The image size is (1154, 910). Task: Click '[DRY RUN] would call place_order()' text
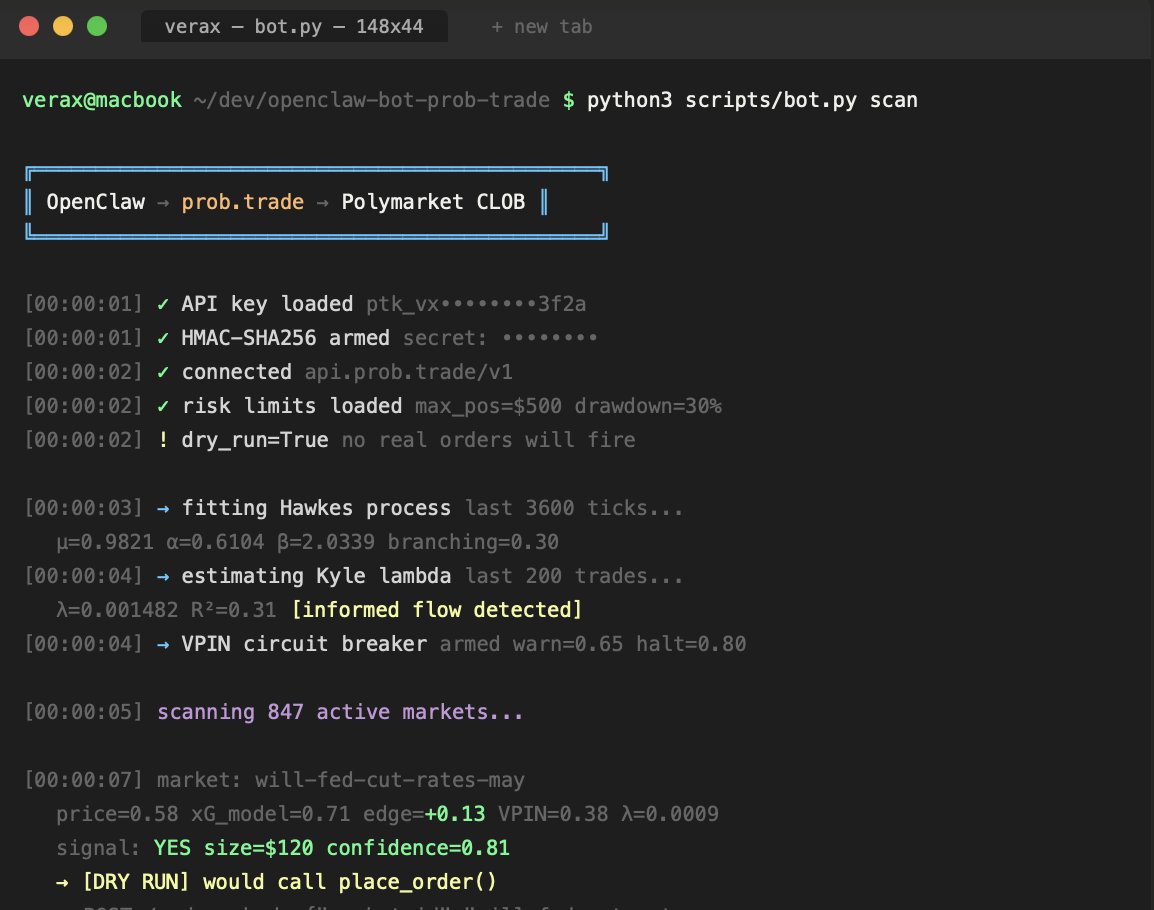(290, 882)
